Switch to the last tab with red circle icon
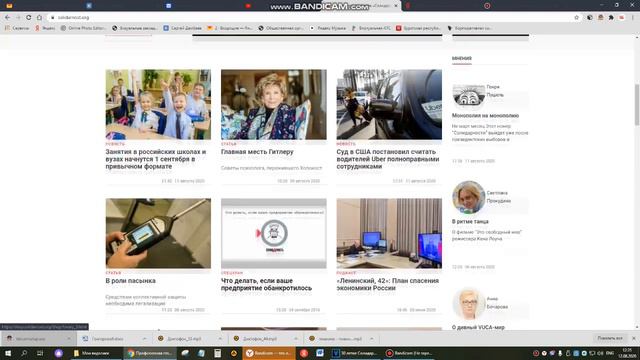The height and width of the screenshot is (360, 640). pyautogui.click(x=487, y=6)
